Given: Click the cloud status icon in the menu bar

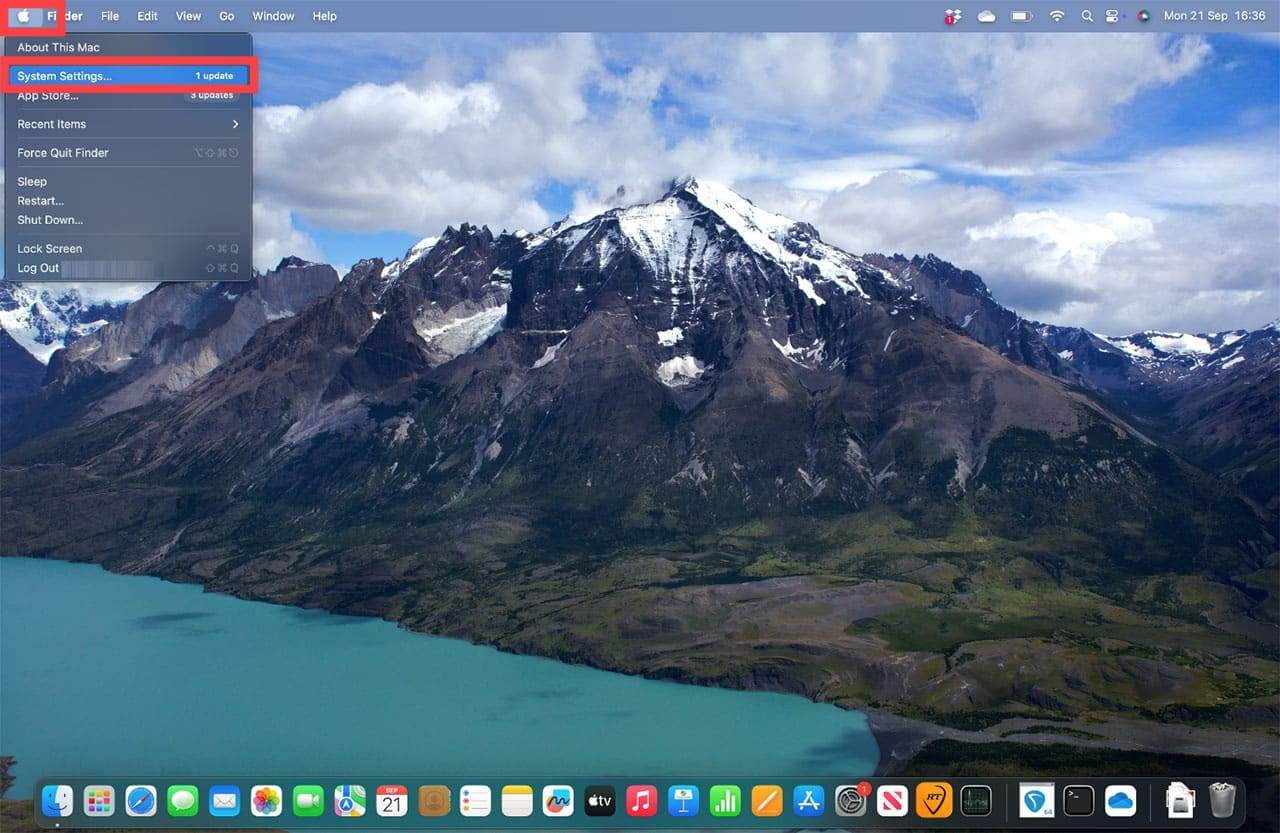Looking at the screenshot, I should pyautogui.click(x=987, y=16).
